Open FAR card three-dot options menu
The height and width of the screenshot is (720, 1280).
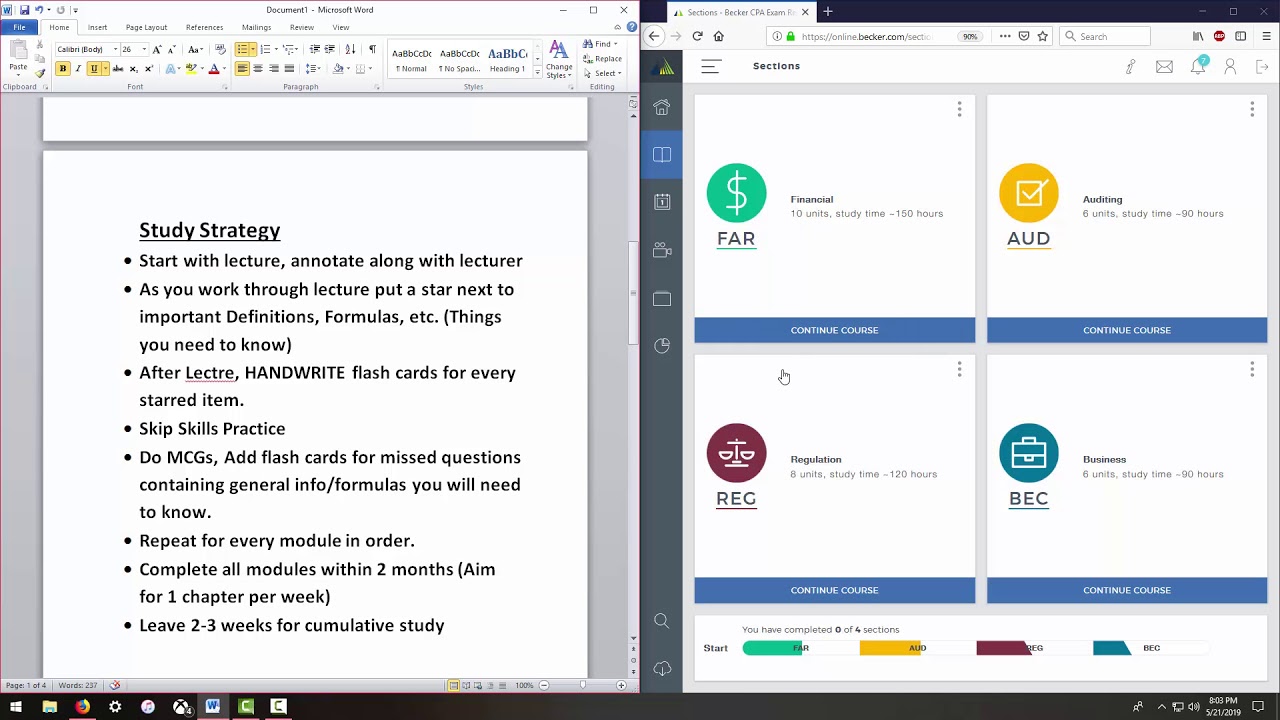(959, 109)
